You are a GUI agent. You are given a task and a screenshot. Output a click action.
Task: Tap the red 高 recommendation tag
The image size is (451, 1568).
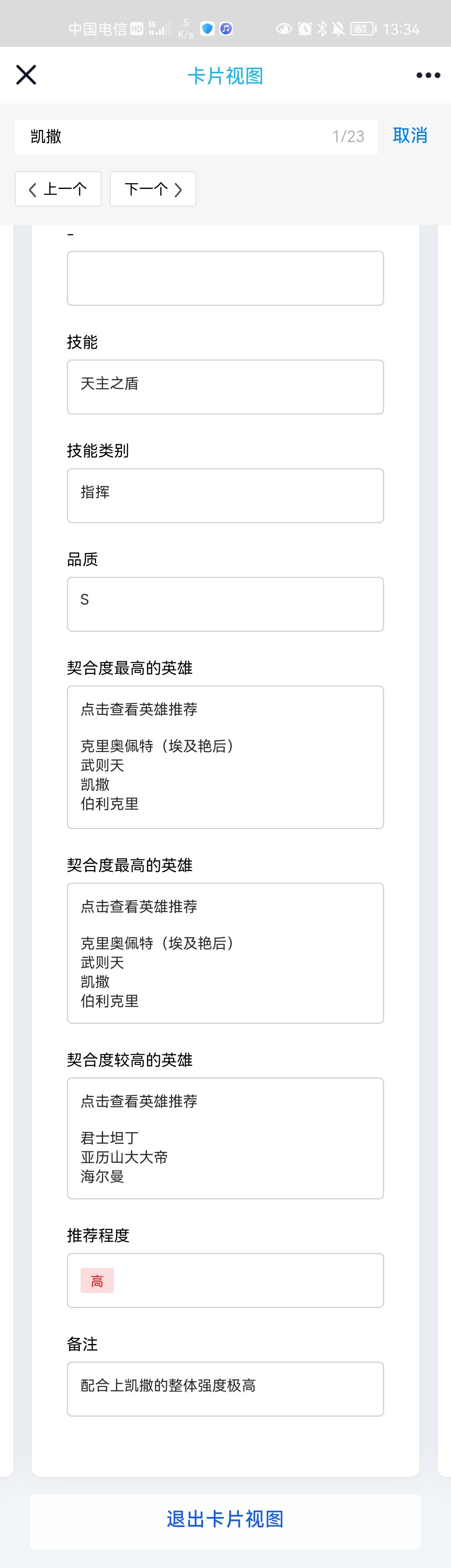point(97,1281)
